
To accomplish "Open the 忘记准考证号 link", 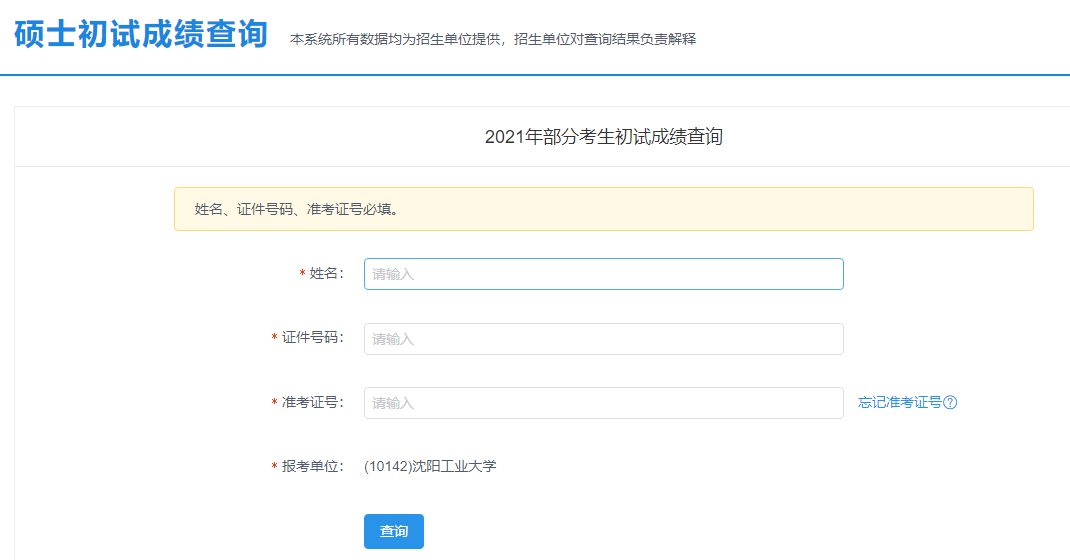I will tap(899, 403).
